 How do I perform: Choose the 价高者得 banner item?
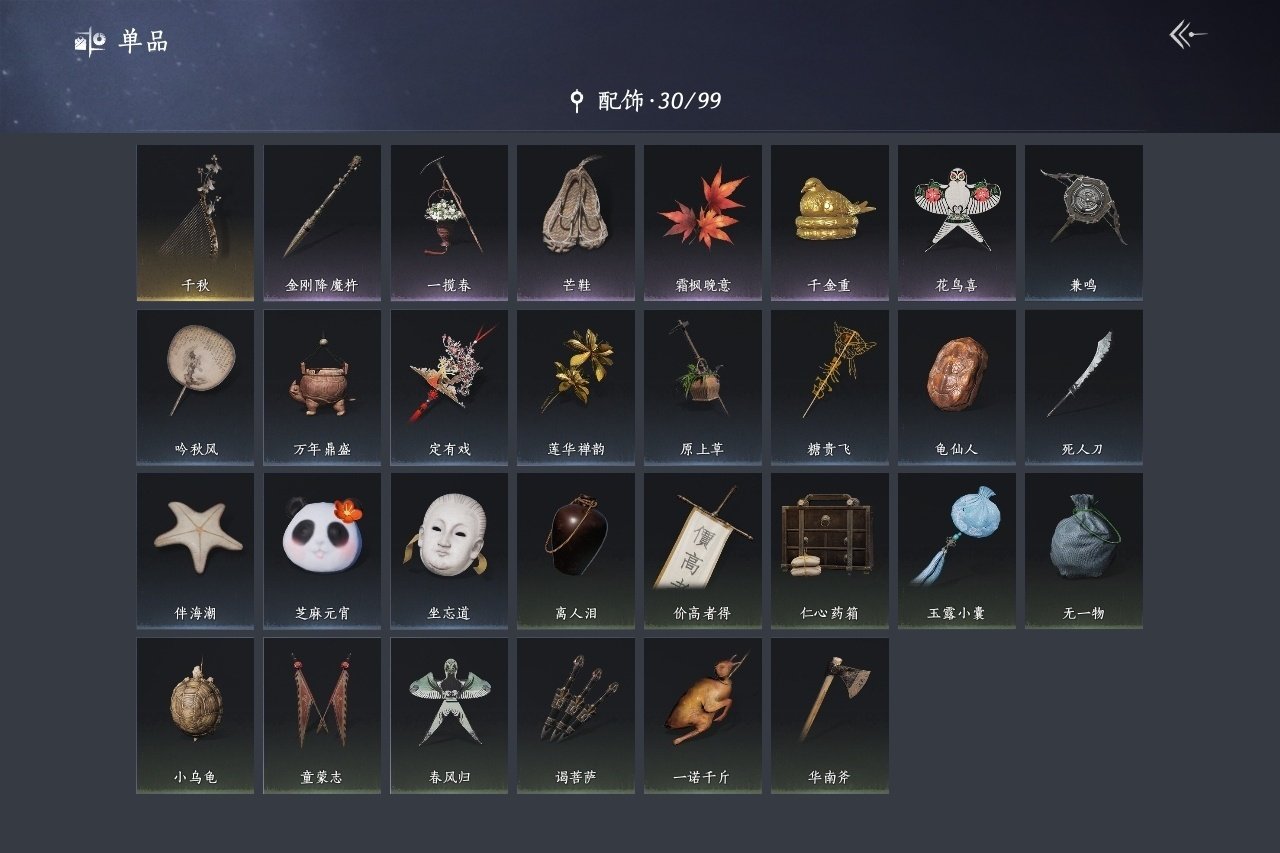[703, 551]
